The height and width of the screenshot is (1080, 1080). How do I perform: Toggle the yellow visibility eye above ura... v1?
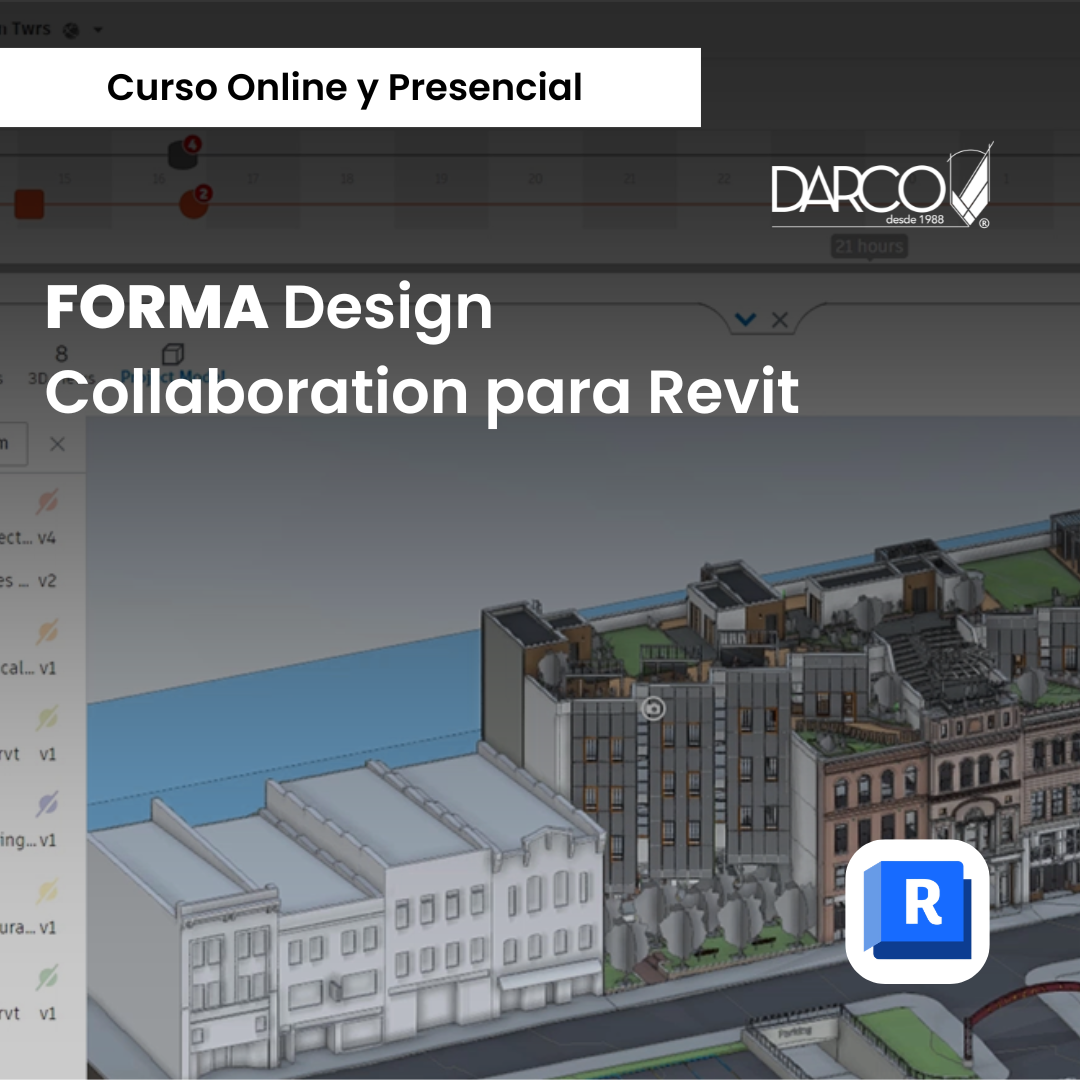point(47,891)
